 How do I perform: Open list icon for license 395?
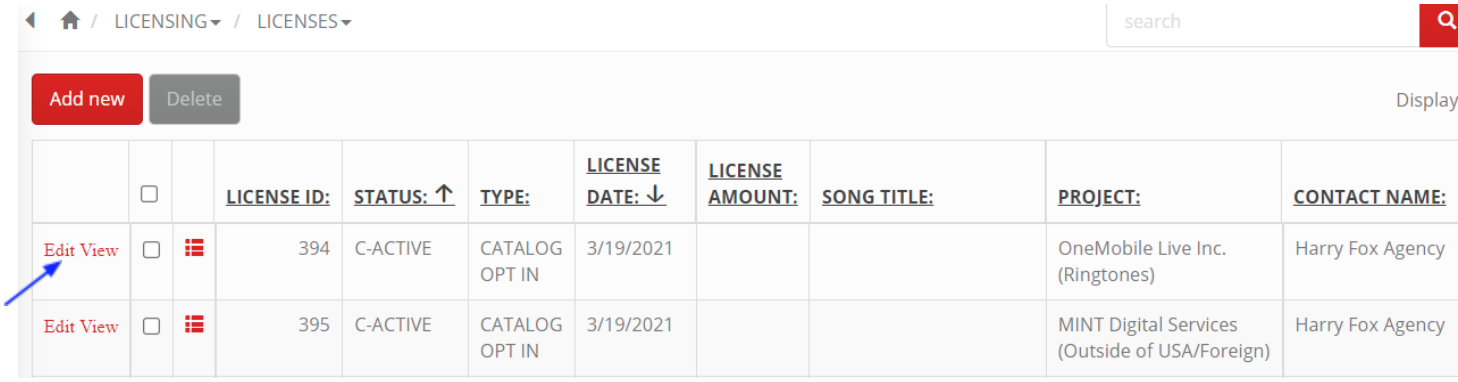pos(194,325)
